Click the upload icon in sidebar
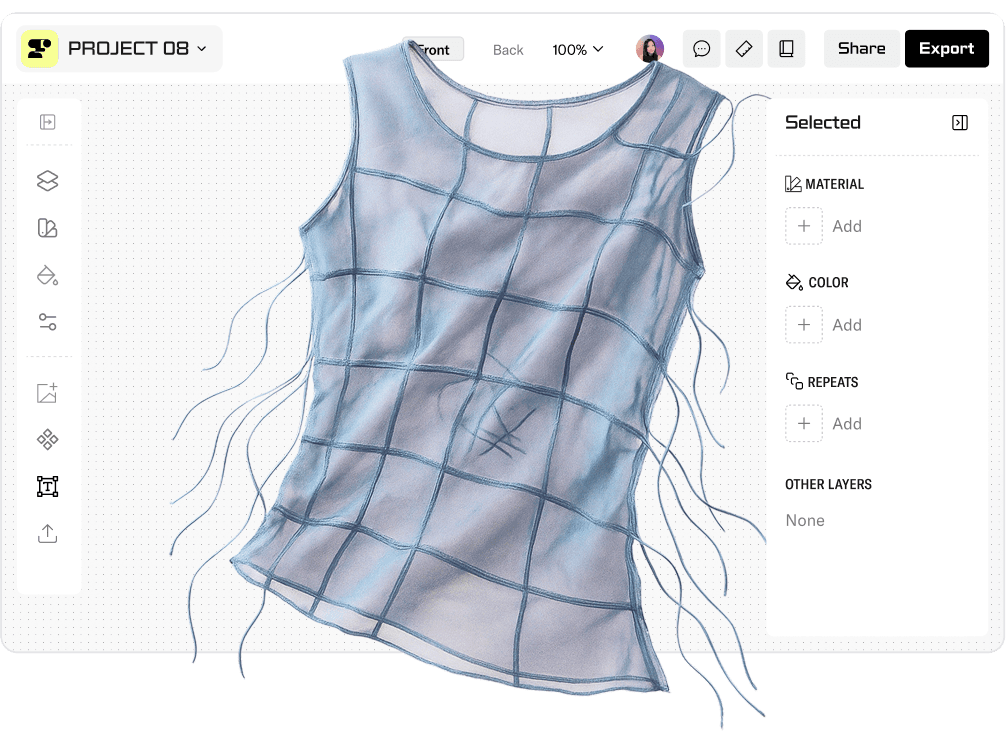Viewport: 1006px width, 749px height. [47, 534]
